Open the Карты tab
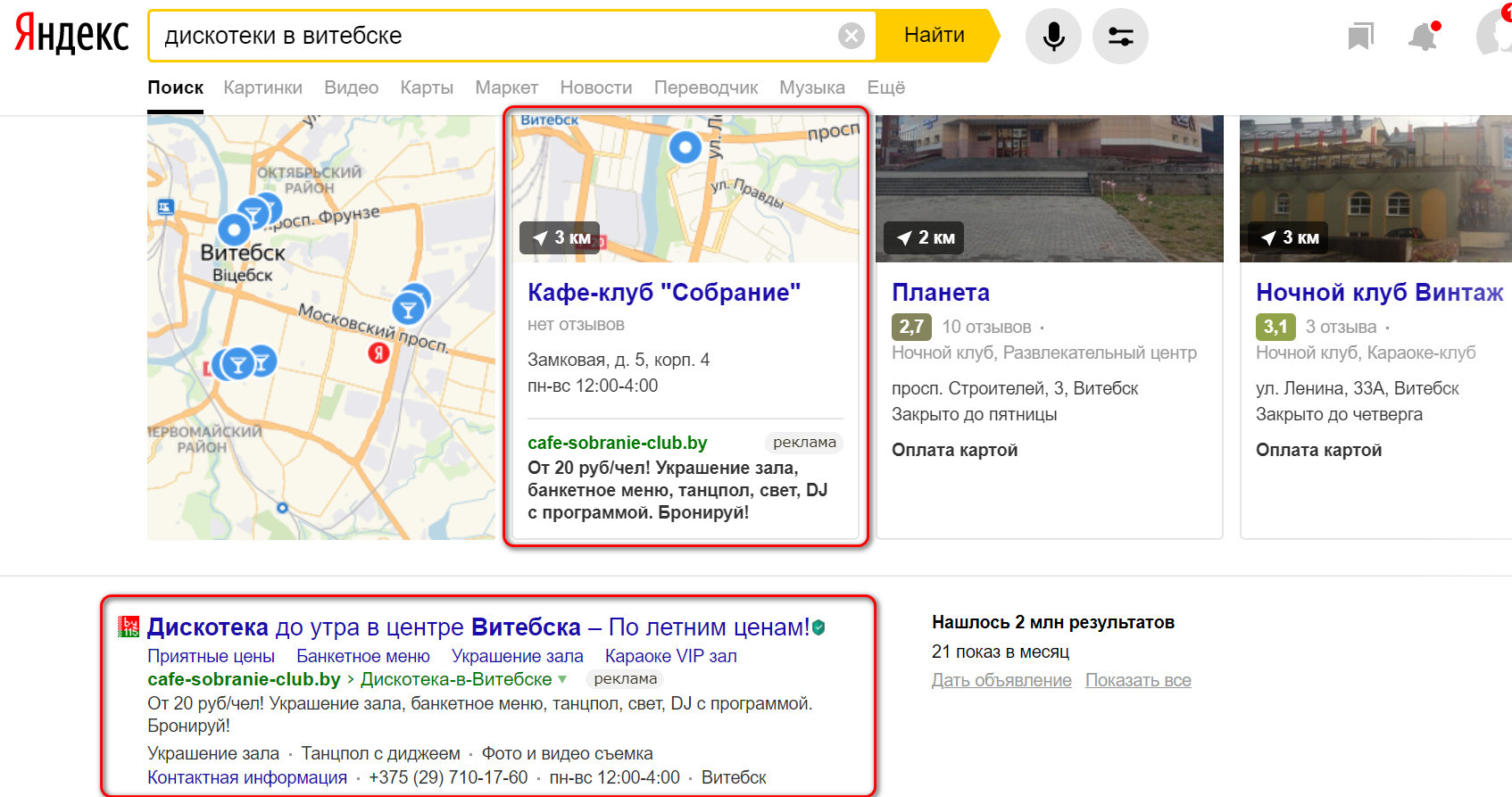 tap(427, 87)
